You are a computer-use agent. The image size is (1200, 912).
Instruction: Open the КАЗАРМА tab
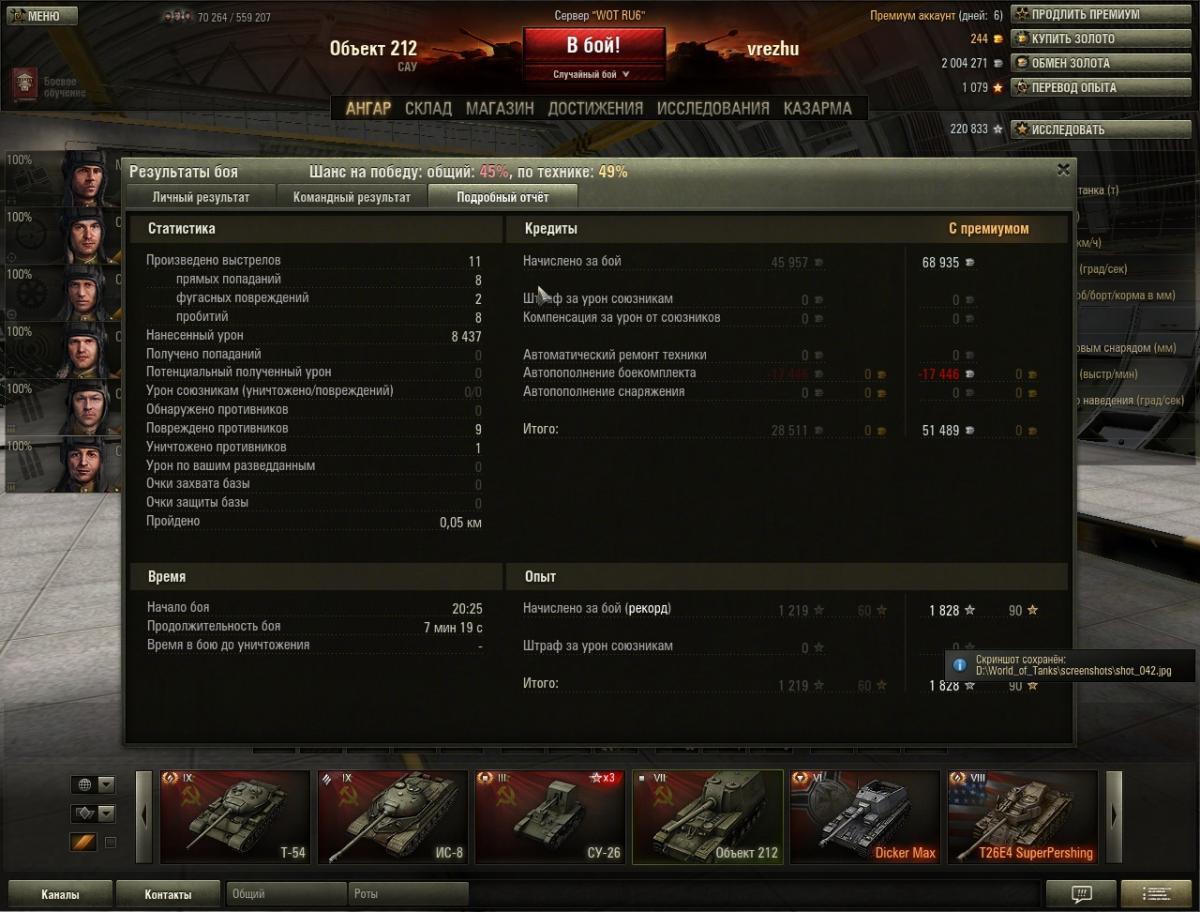[x=818, y=108]
